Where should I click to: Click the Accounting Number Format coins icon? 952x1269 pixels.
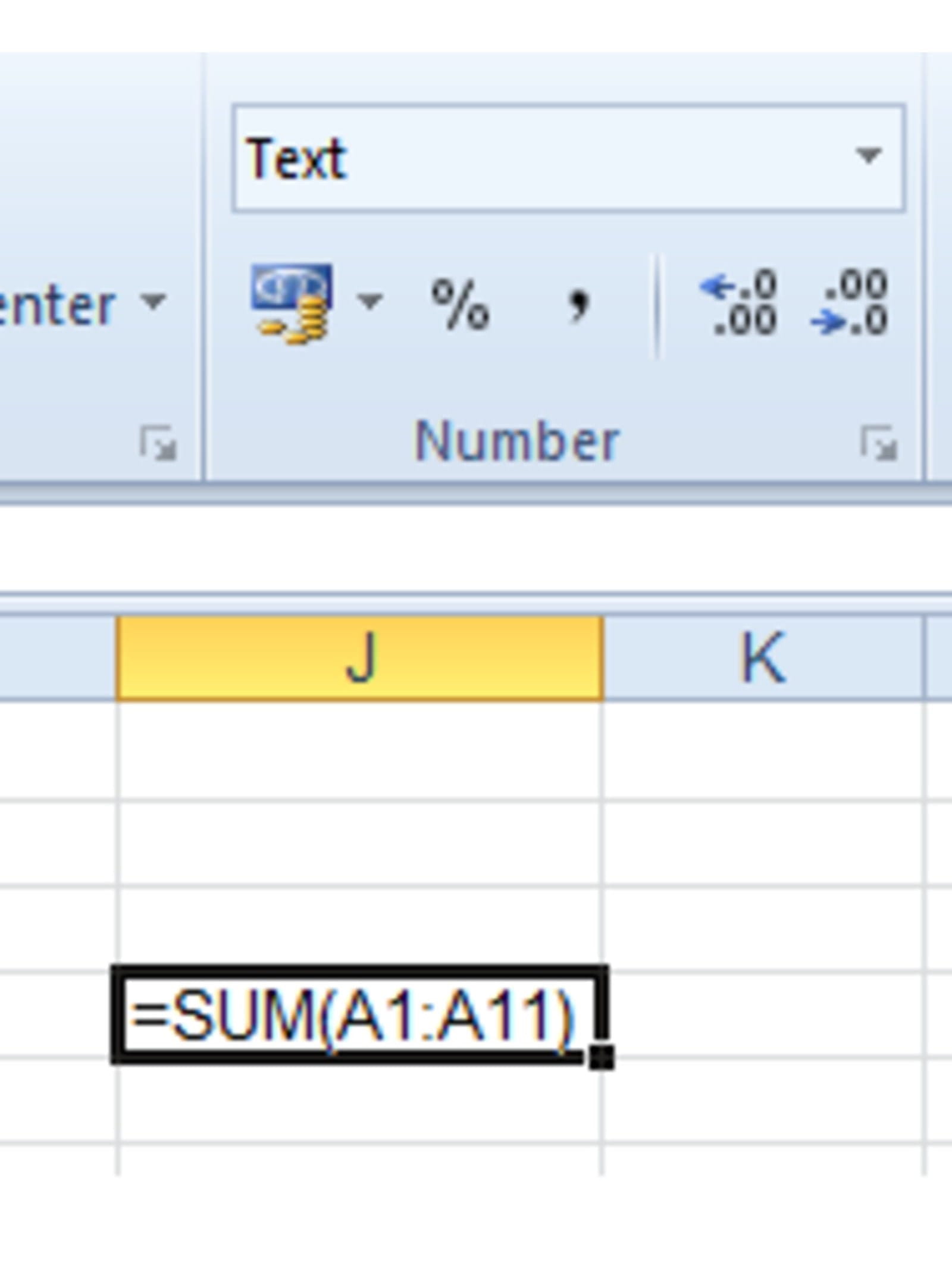pos(292,303)
